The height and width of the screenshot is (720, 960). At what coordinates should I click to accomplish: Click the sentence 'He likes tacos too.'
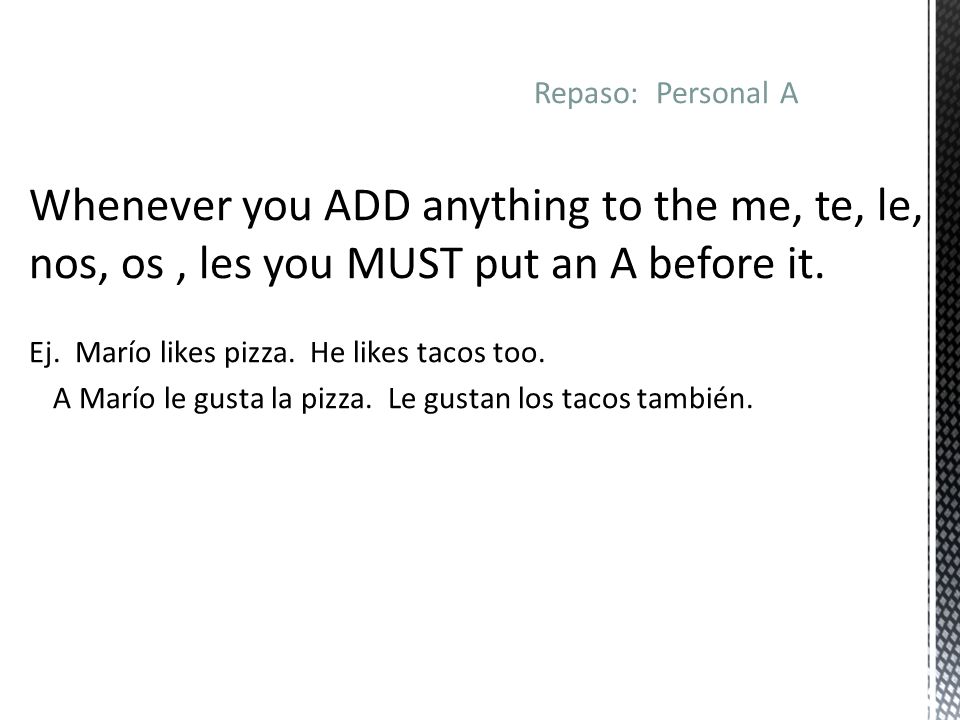[427, 353]
